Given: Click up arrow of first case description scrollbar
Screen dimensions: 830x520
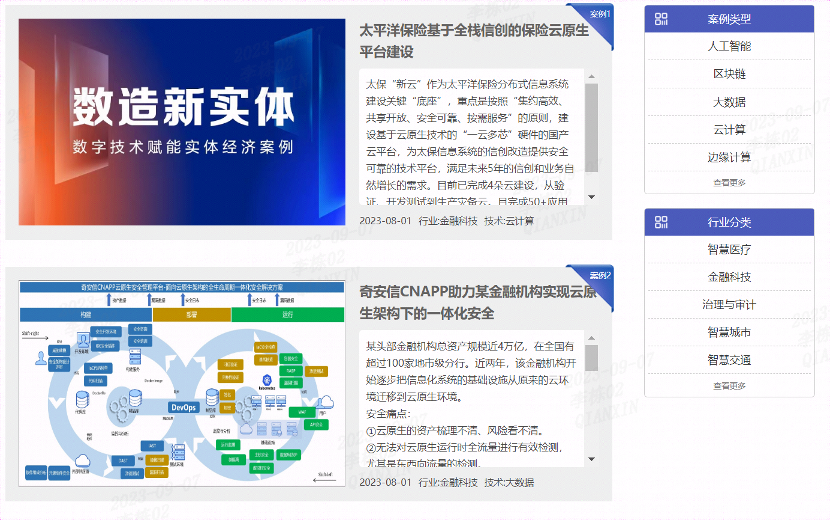Looking at the screenshot, I should point(591,77).
